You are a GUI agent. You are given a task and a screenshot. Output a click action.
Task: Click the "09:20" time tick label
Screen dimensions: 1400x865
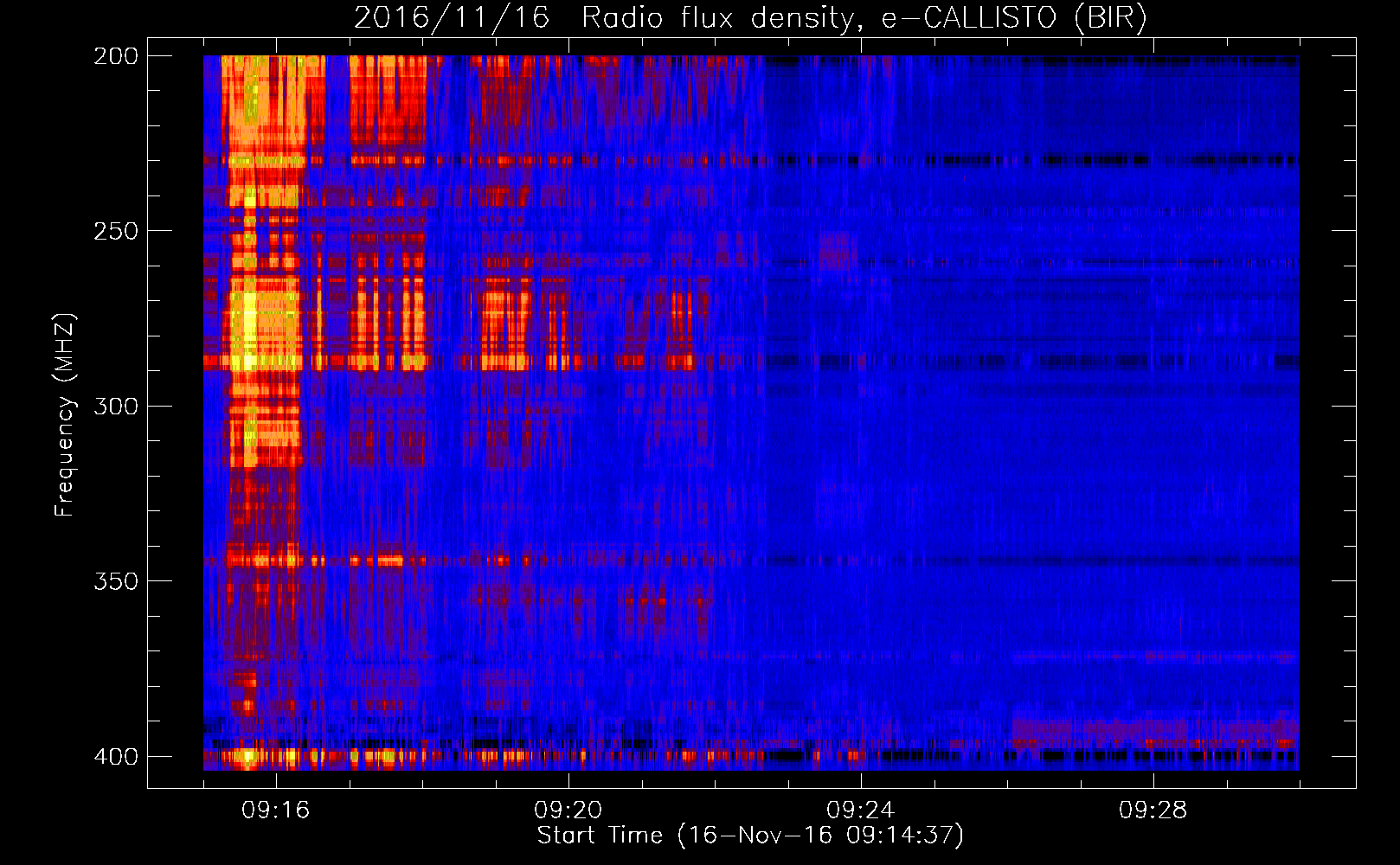tap(568, 811)
